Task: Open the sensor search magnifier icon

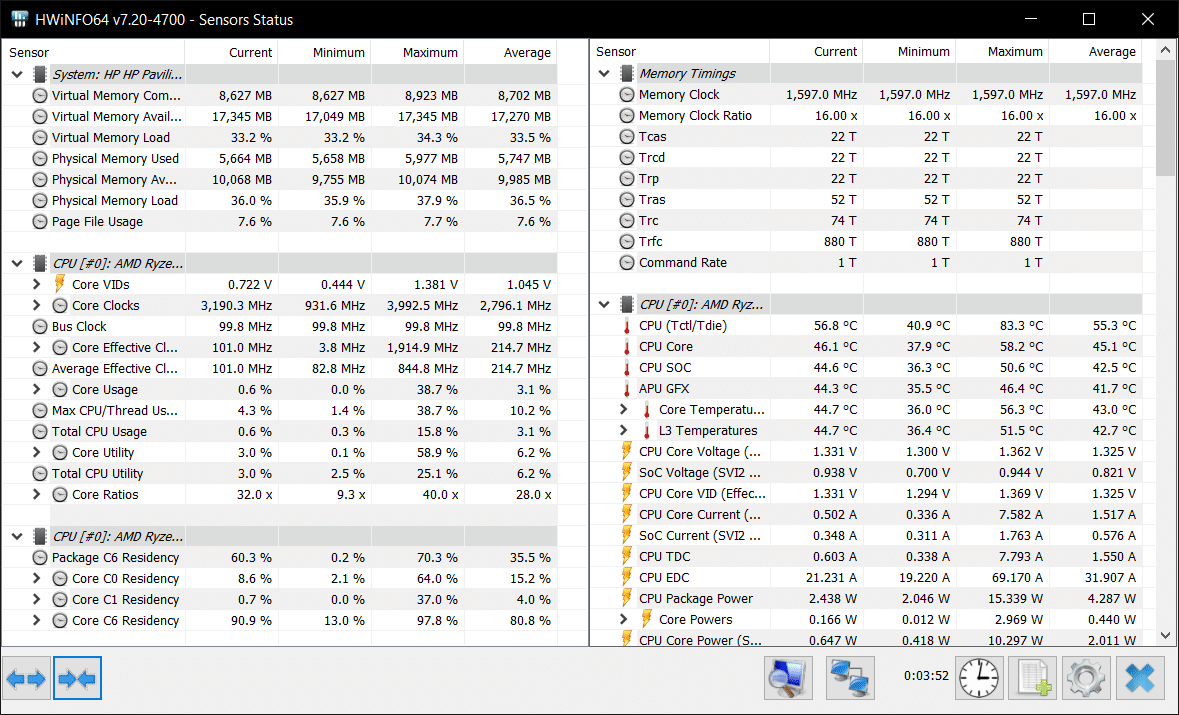Action: pyautogui.click(x=788, y=677)
